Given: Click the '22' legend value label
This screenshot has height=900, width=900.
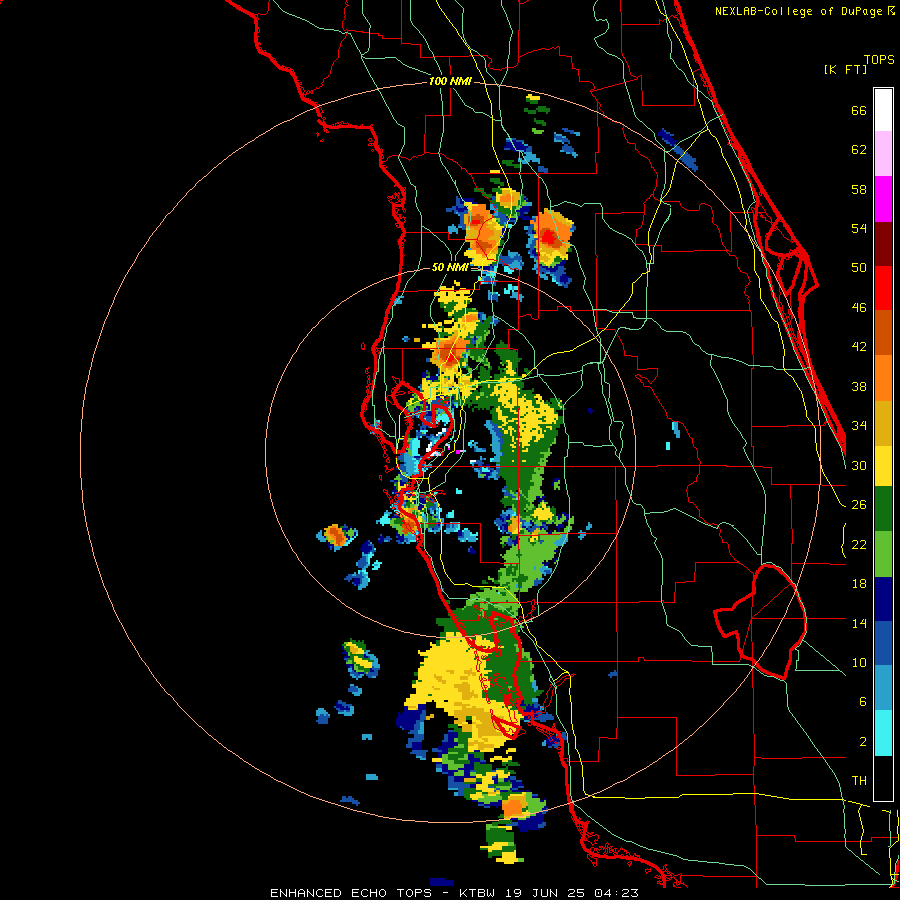Looking at the screenshot, I should pyautogui.click(x=859, y=544).
